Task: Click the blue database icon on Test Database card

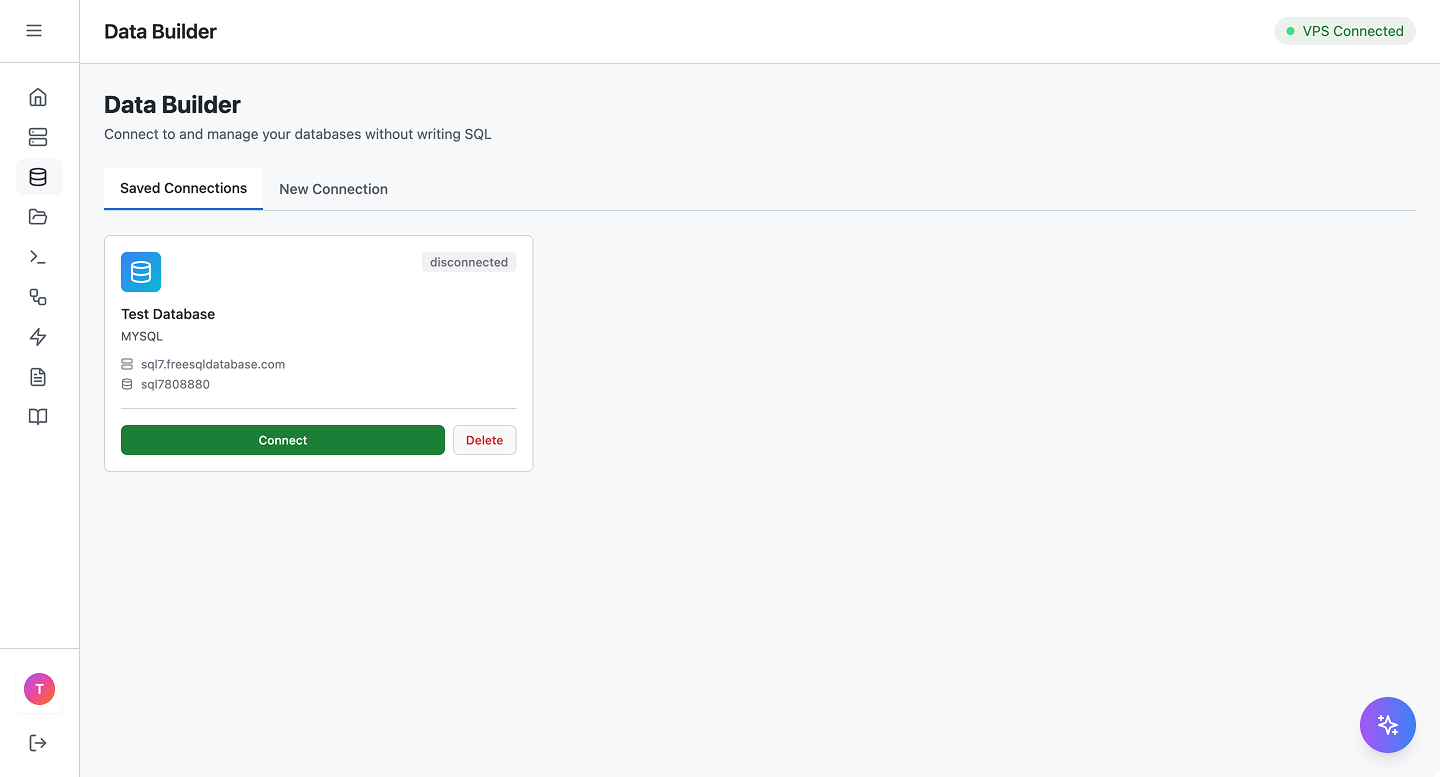Action: (x=141, y=271)
